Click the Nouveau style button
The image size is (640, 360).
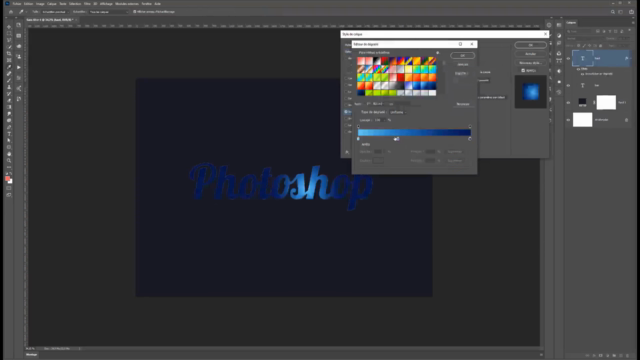tap(531, 63)
